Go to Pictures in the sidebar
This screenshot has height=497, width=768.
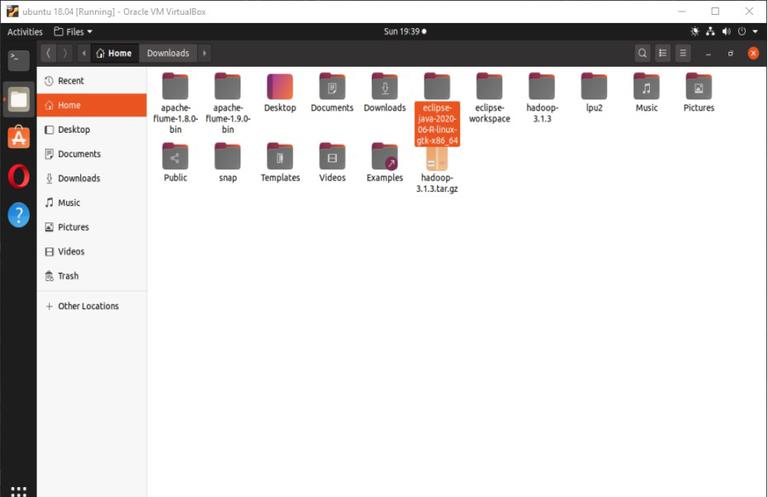[x=92, y=227]
